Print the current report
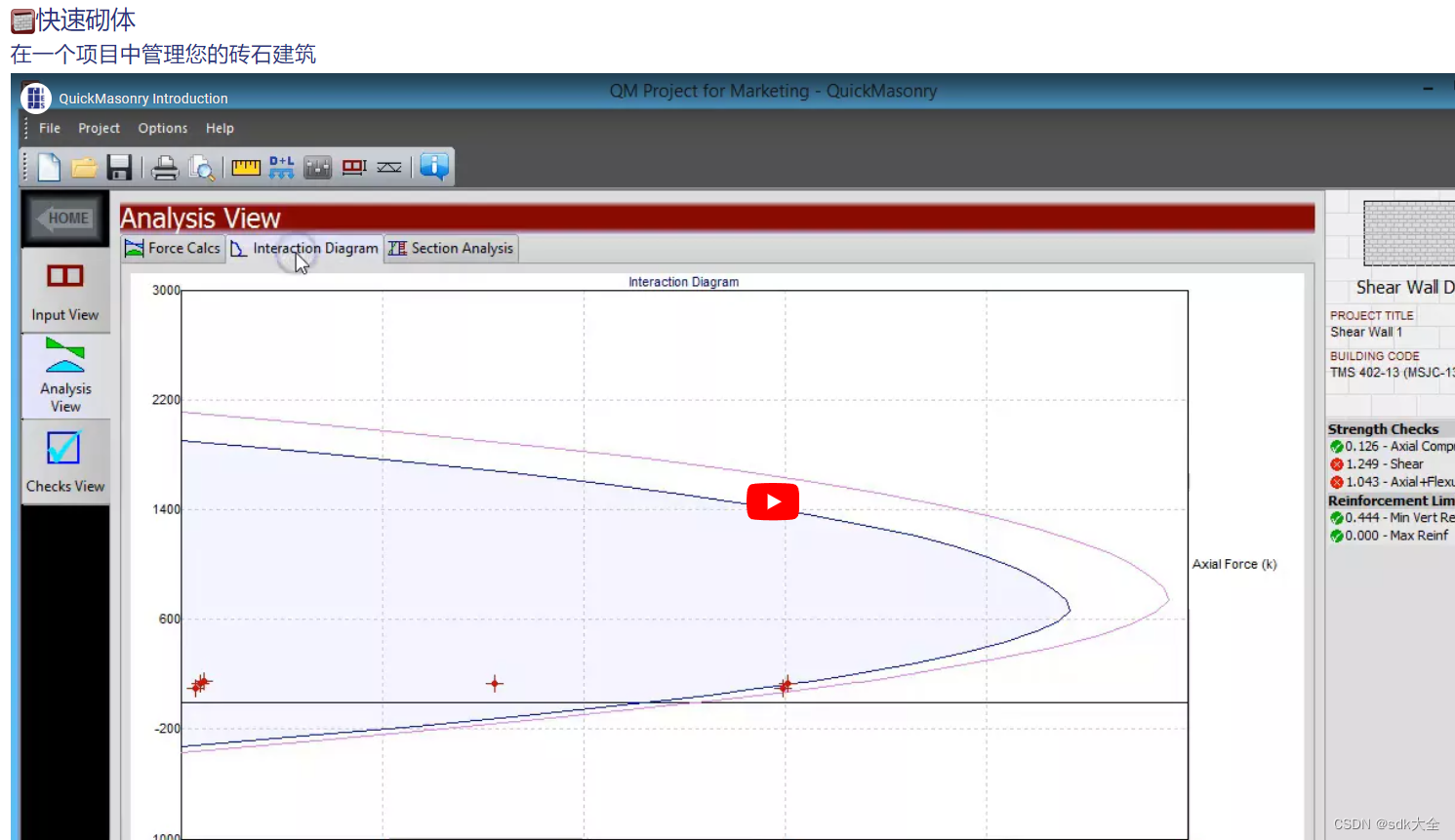This screenshot has width=1455, height=840. [165, 168]
